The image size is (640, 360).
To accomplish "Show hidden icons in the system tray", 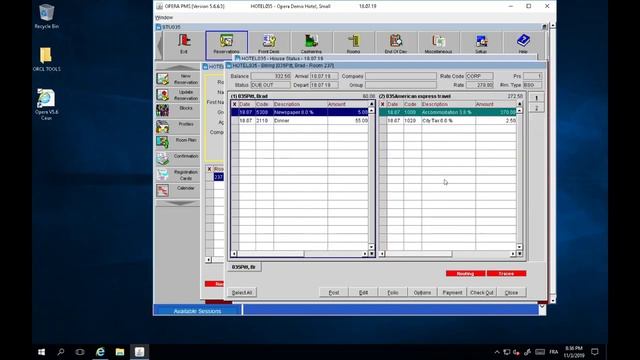I will tap(497, 352).
